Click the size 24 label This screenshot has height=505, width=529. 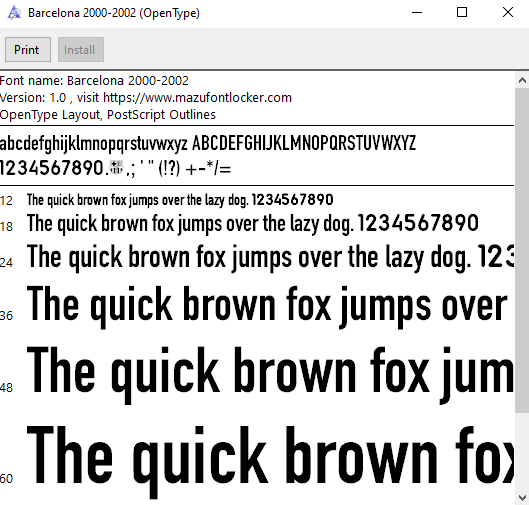[x=6, y=262]
